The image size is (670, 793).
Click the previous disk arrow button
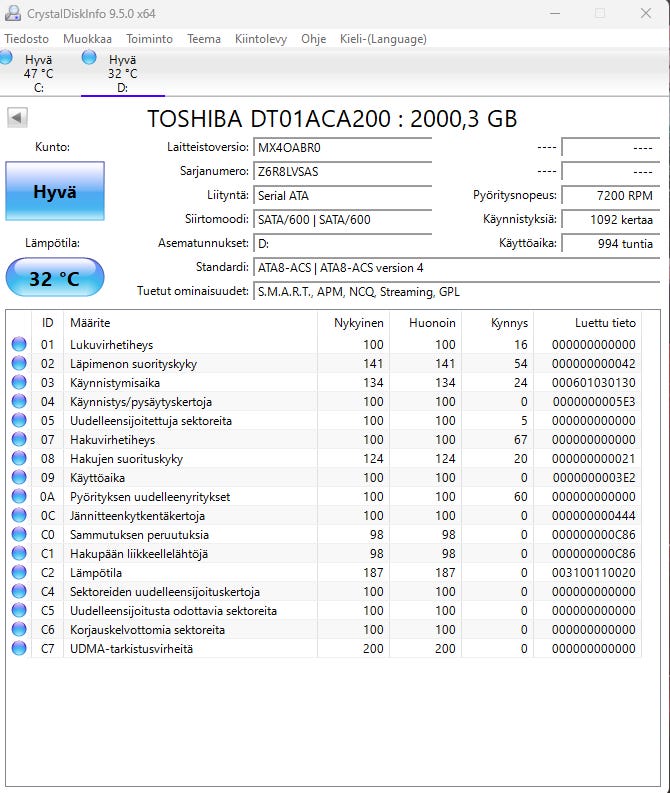pyautogui.click(x=17, y=118)
